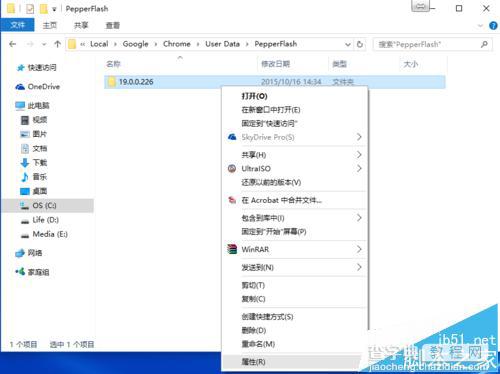Switch to the 查看 ribbon tab
This screenshot has width=500, height=374.
pos(113,25)
